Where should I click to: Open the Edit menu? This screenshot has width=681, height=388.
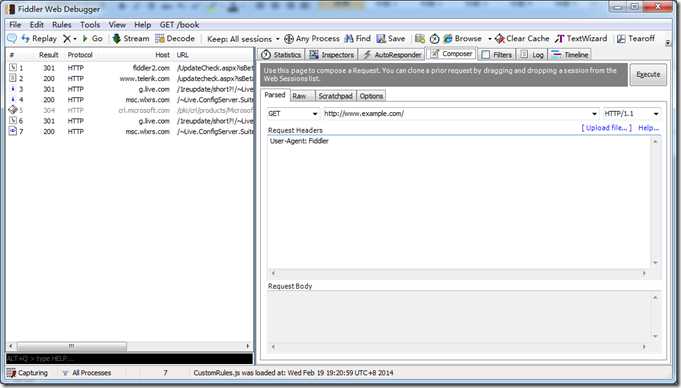tap(36, 25)
